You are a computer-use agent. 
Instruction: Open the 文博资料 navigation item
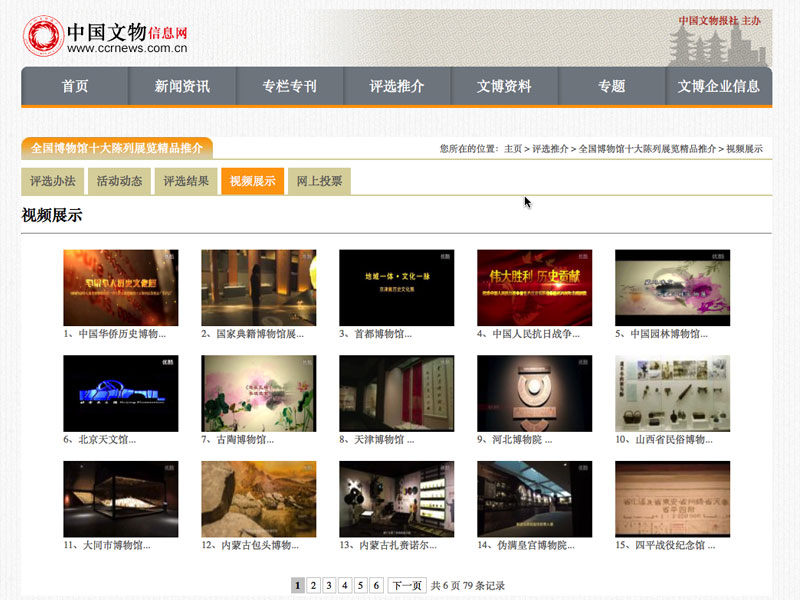[x=504, y=86]
